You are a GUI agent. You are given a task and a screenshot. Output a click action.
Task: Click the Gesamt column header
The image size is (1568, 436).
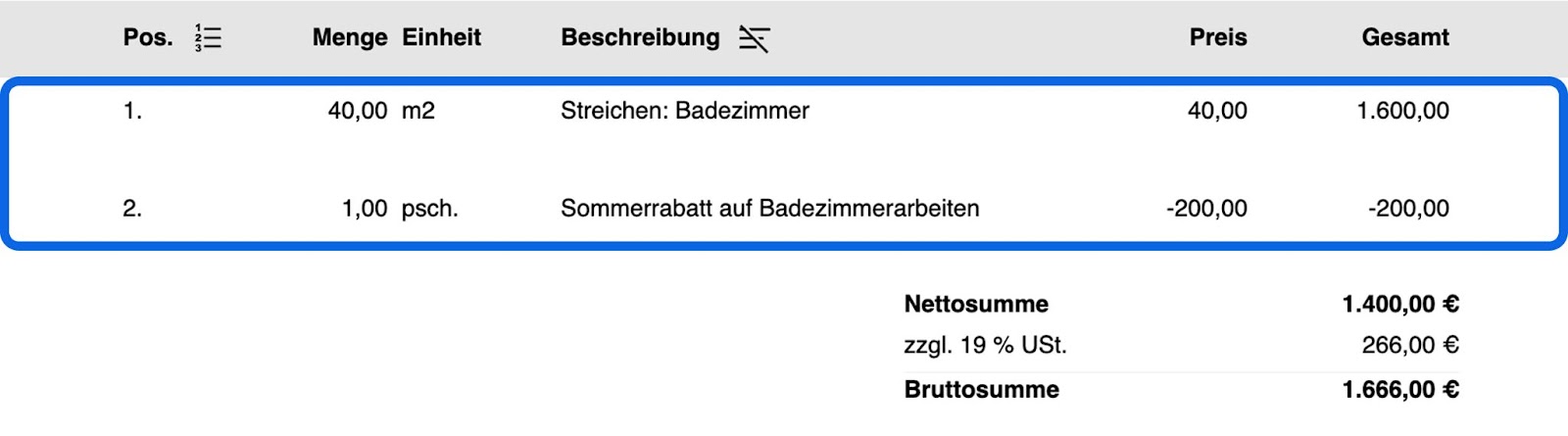coord(1404,37)
